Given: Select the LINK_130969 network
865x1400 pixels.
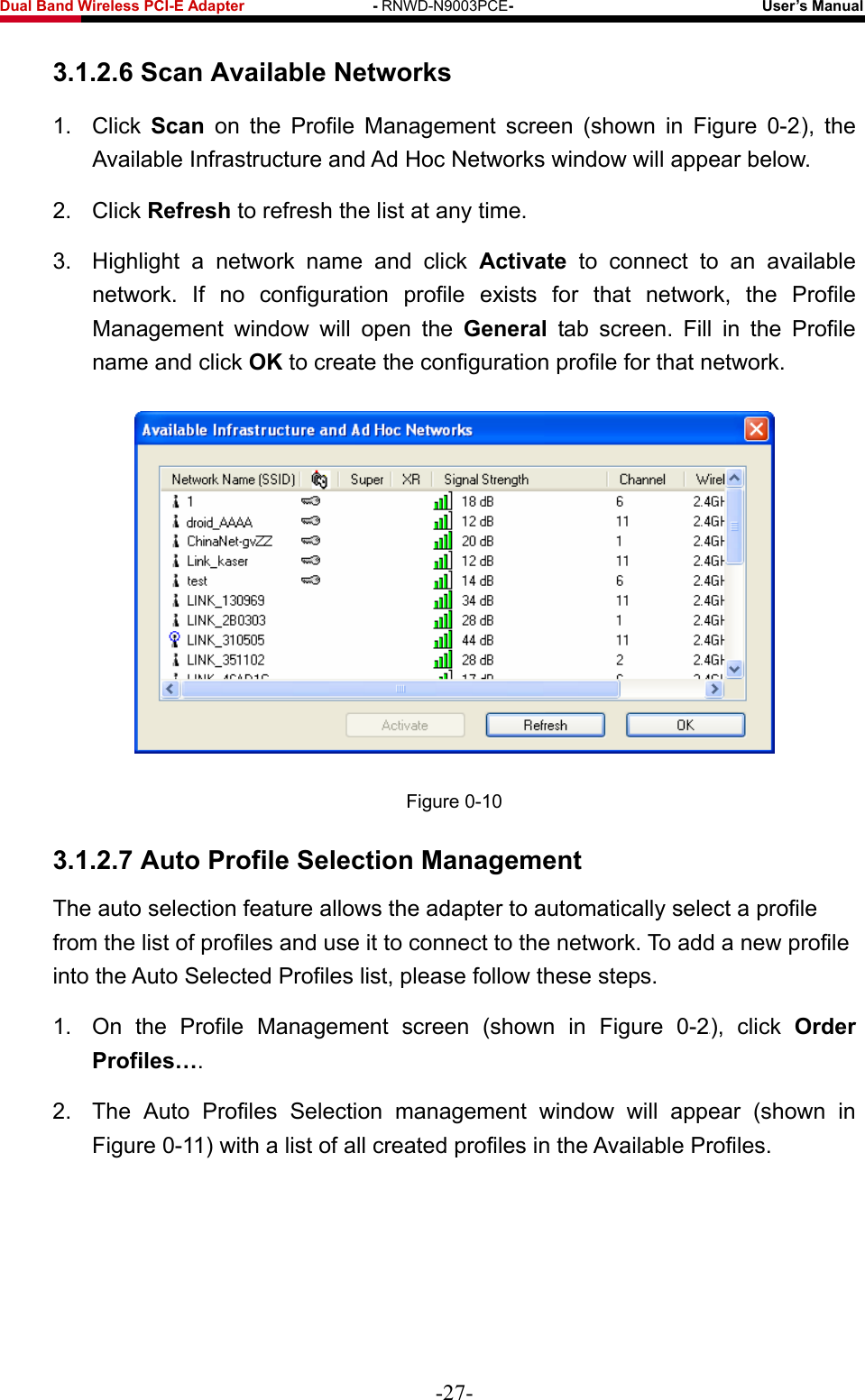Looking at the screenshot, I should point(225,600).
